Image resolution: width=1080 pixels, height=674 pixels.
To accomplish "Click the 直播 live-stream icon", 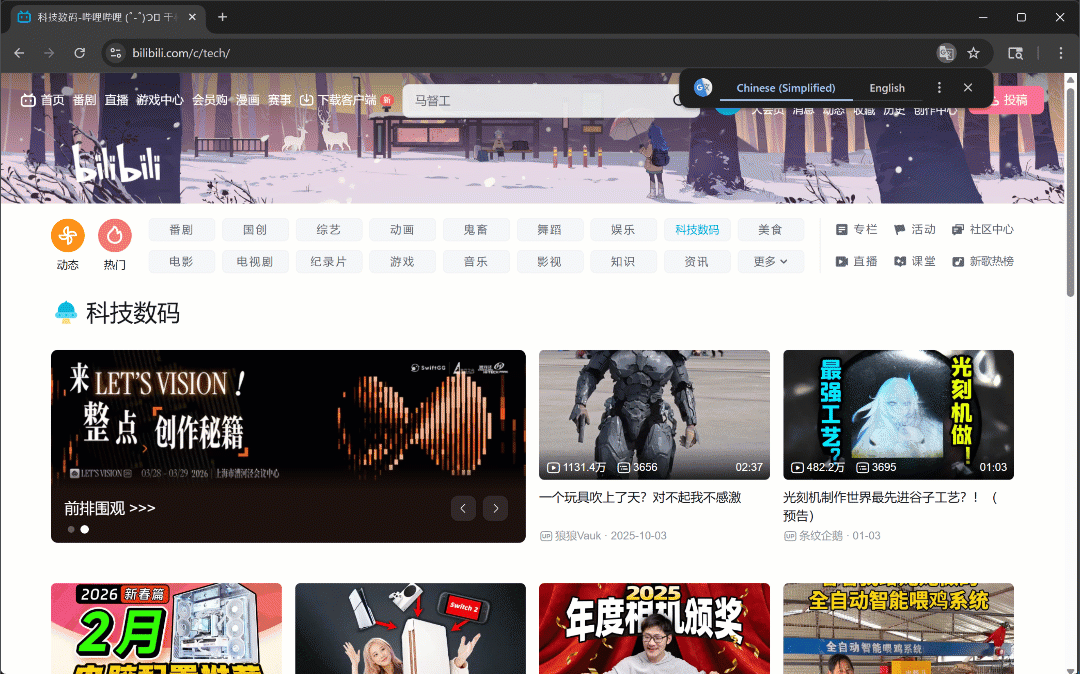I will click(x=843, y=261).
